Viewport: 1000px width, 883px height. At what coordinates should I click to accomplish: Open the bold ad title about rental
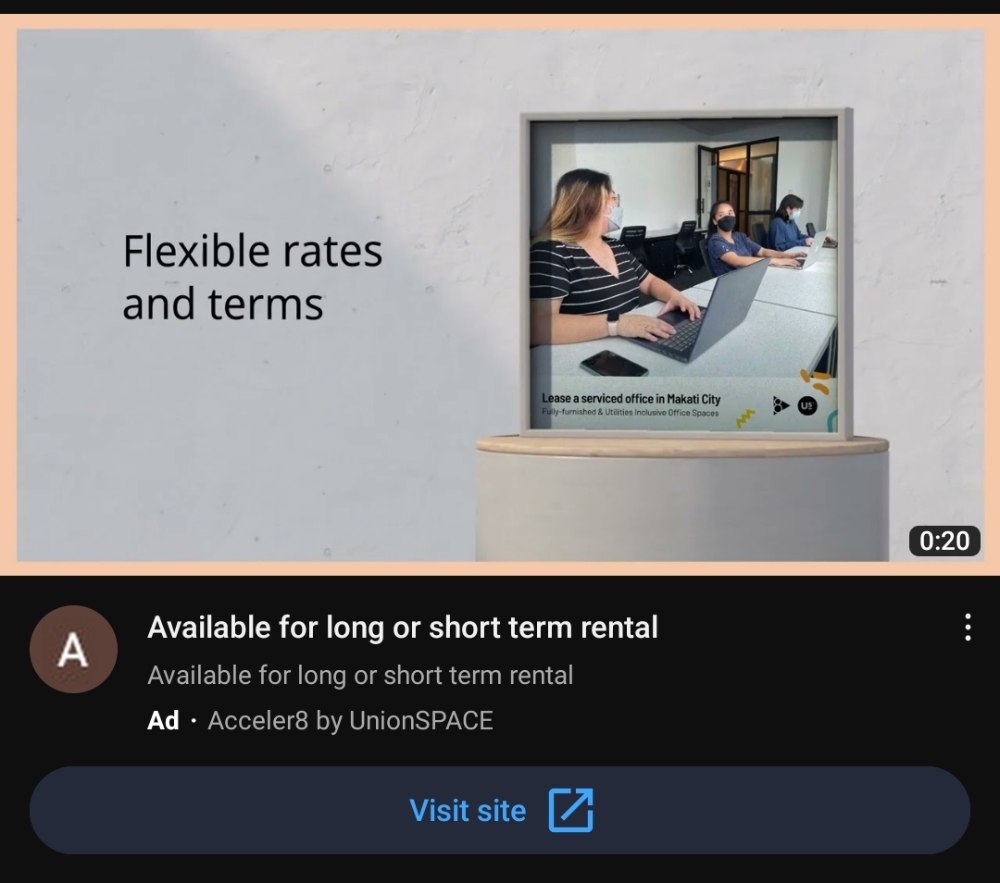[x=402, y=627]
